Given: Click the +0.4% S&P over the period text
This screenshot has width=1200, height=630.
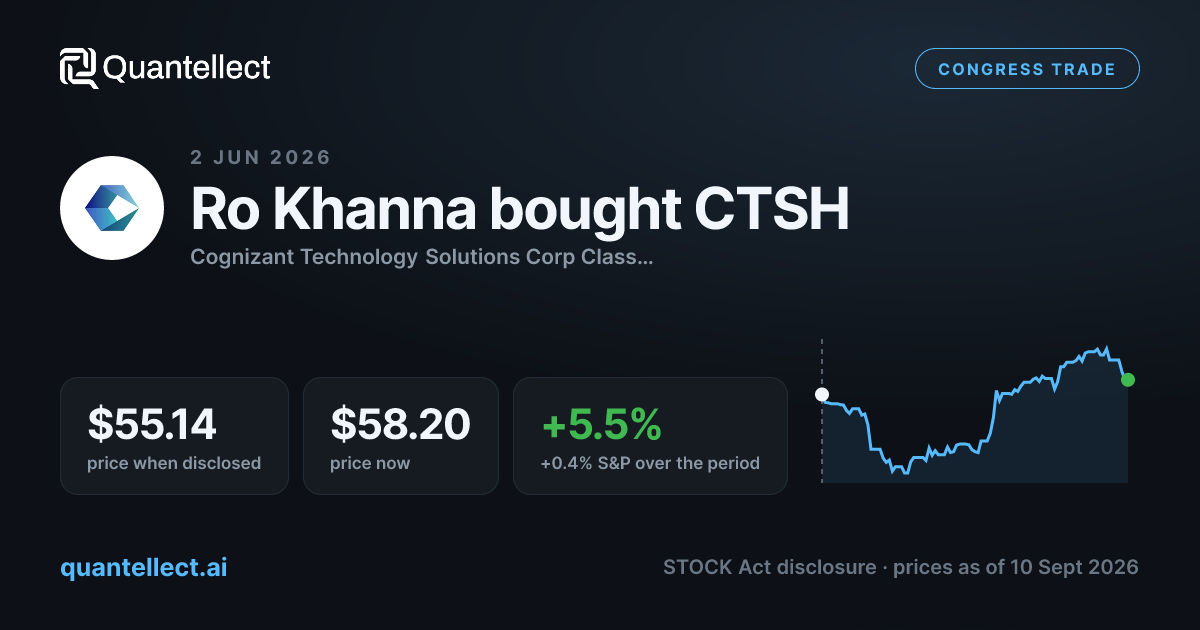Looking at the screenshot, I should (650, 464).
